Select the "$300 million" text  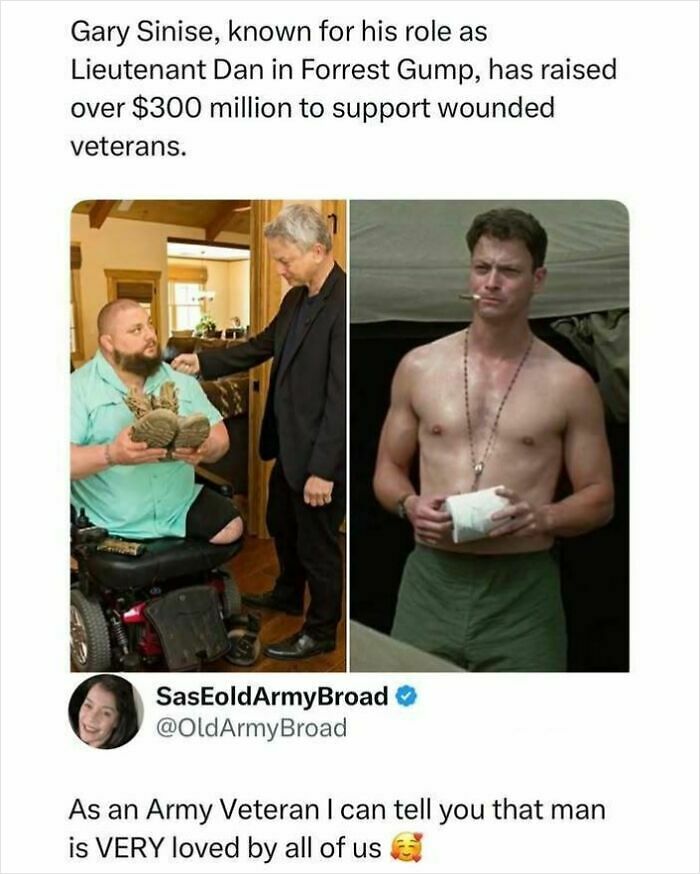click(x=211, y=108)
